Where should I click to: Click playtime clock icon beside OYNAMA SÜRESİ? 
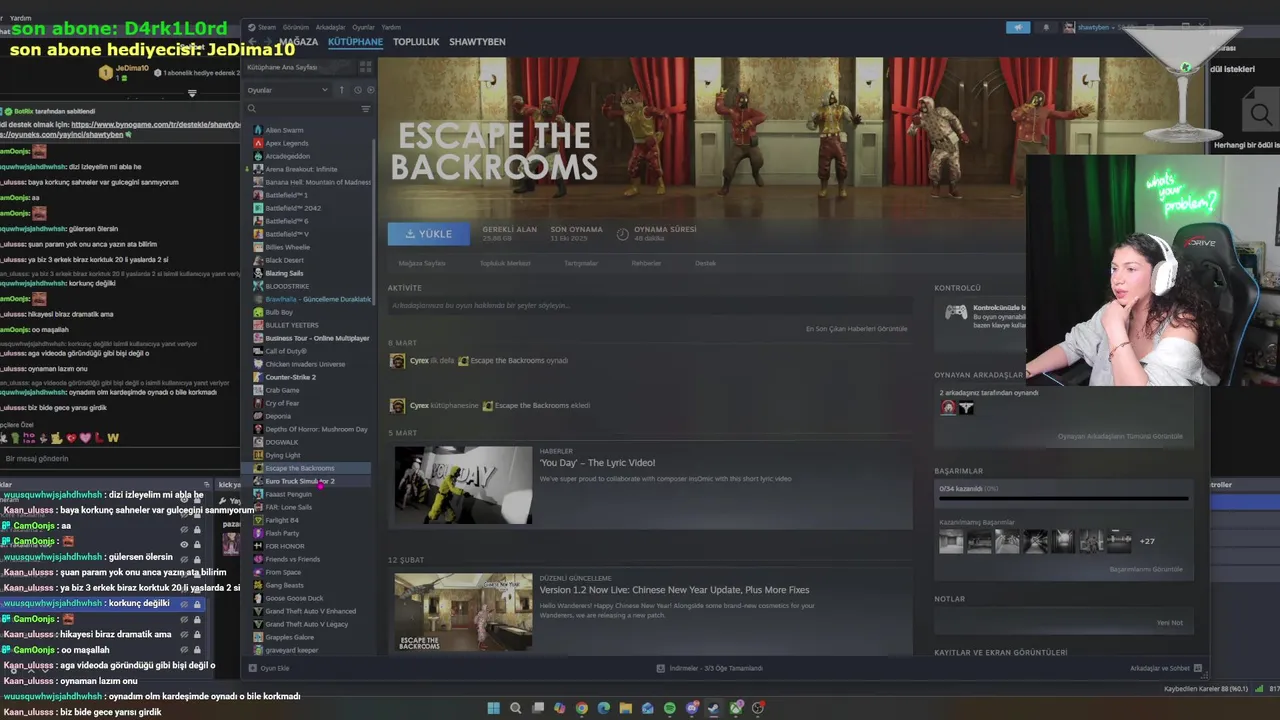click(x=622, y=234)
